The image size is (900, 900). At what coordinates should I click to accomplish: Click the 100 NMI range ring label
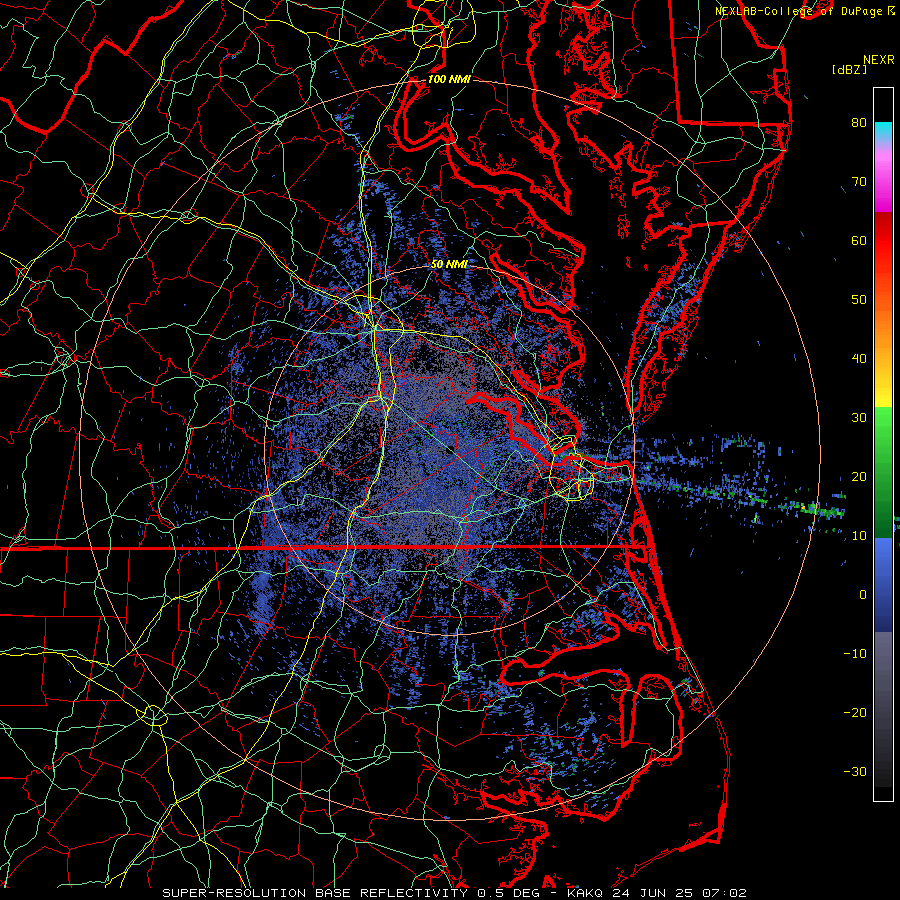(449, 79)
